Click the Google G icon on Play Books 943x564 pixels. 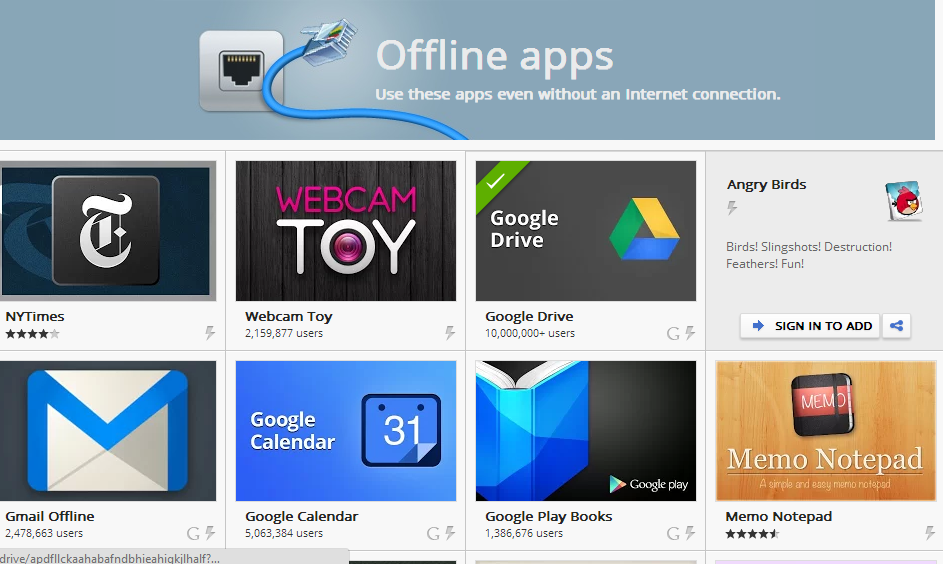click(673, 533)
